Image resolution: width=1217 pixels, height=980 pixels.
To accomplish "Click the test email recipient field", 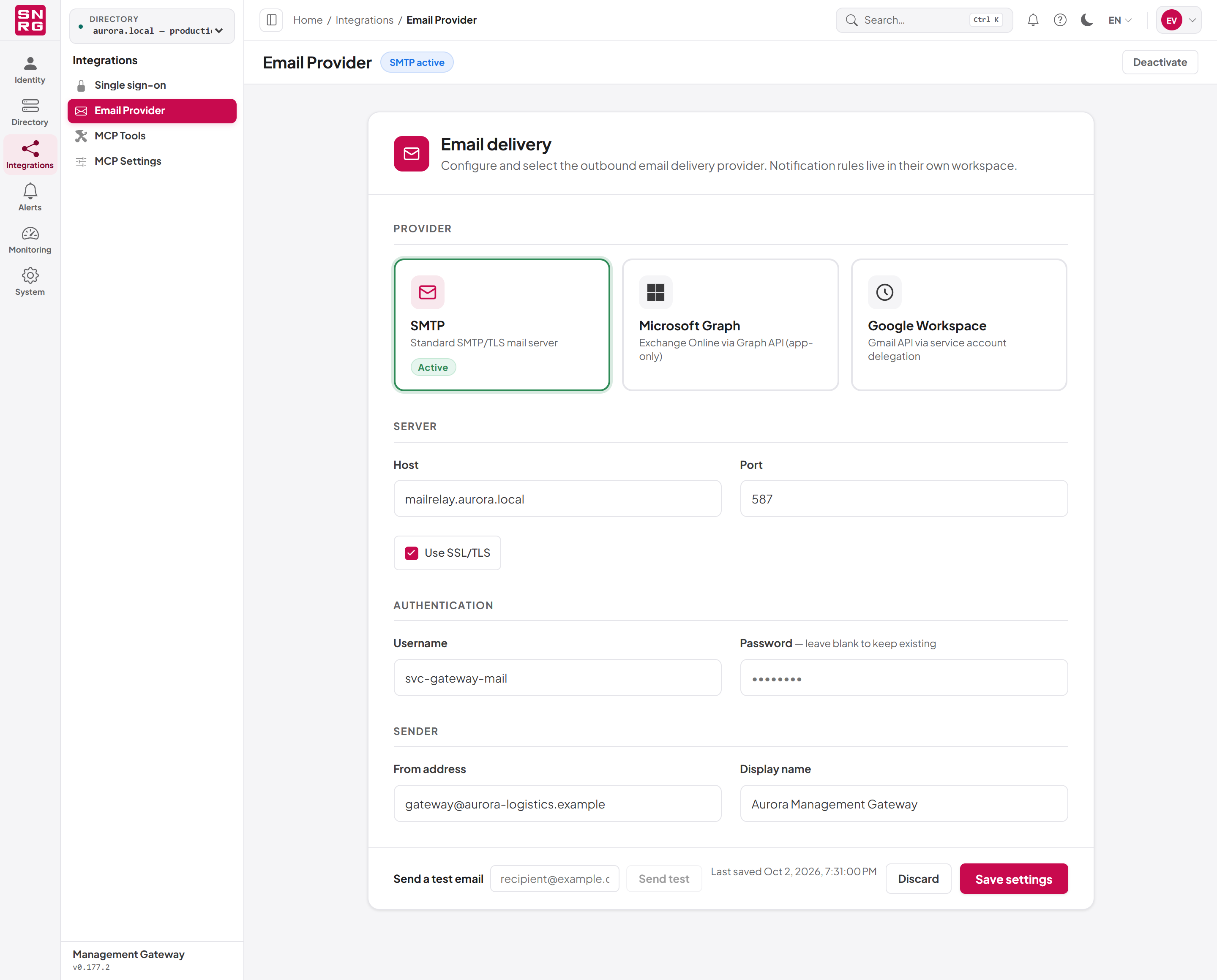I will 554,879.
